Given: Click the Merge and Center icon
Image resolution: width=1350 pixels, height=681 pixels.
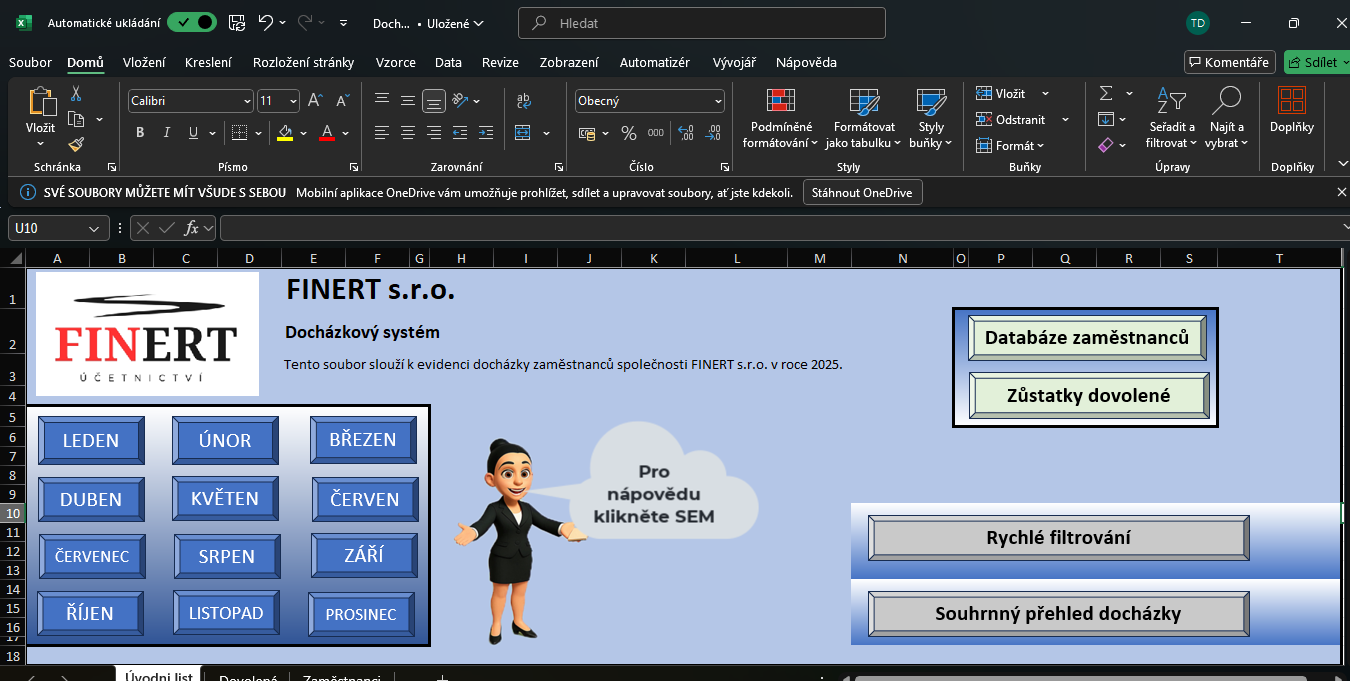Looking at the screenshot, I should coord(522,133).
